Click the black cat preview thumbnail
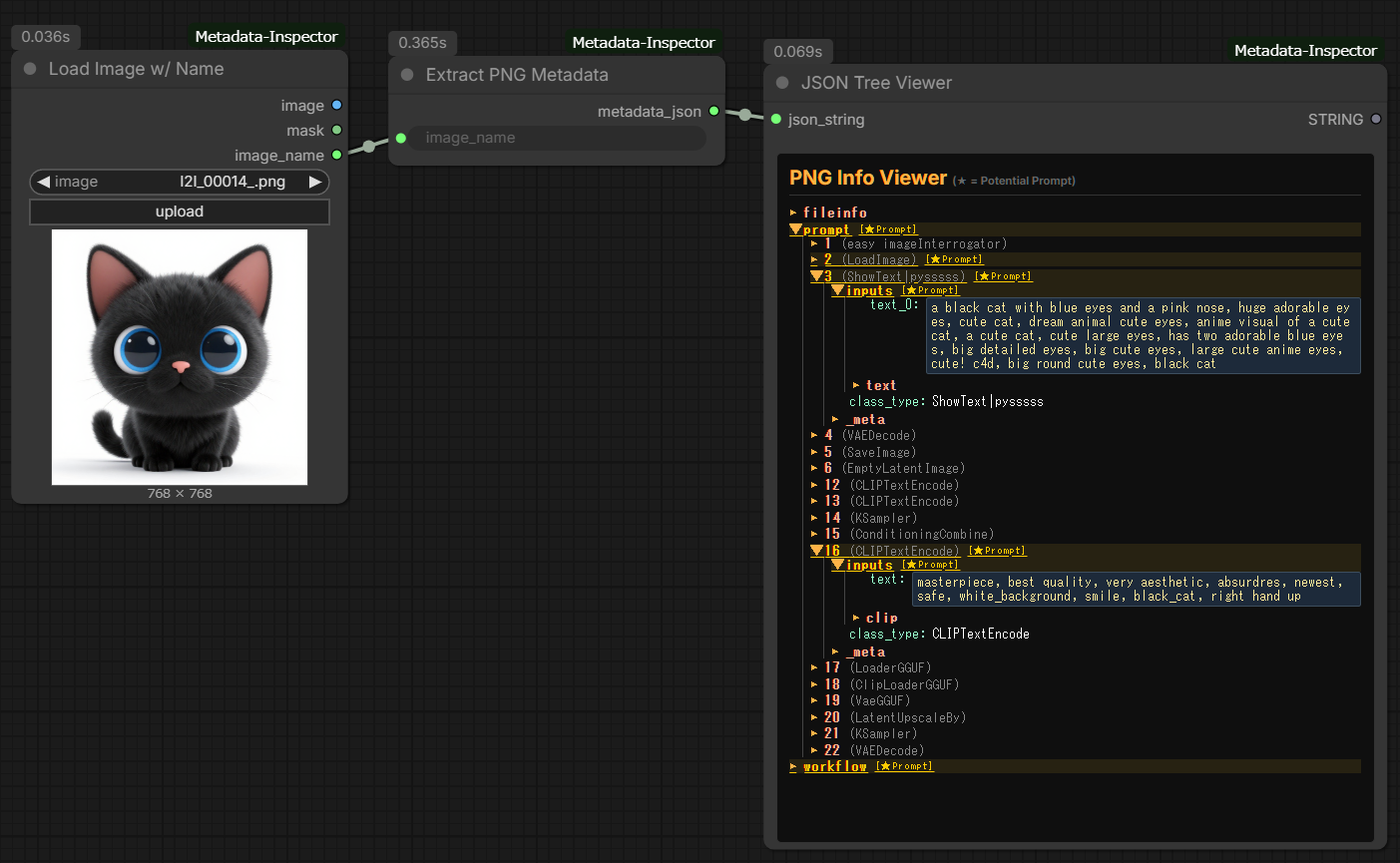The width and height of the screenshot is (1400, 863). click(180, 357)
